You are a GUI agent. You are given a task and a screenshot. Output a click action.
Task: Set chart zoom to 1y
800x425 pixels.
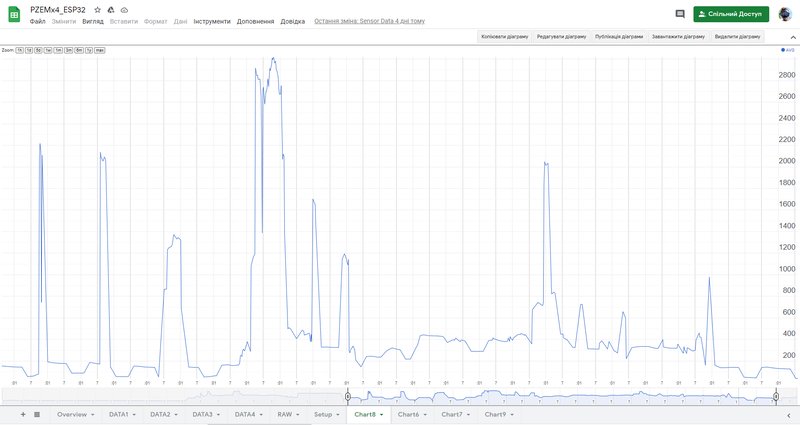tap(89, 51)
